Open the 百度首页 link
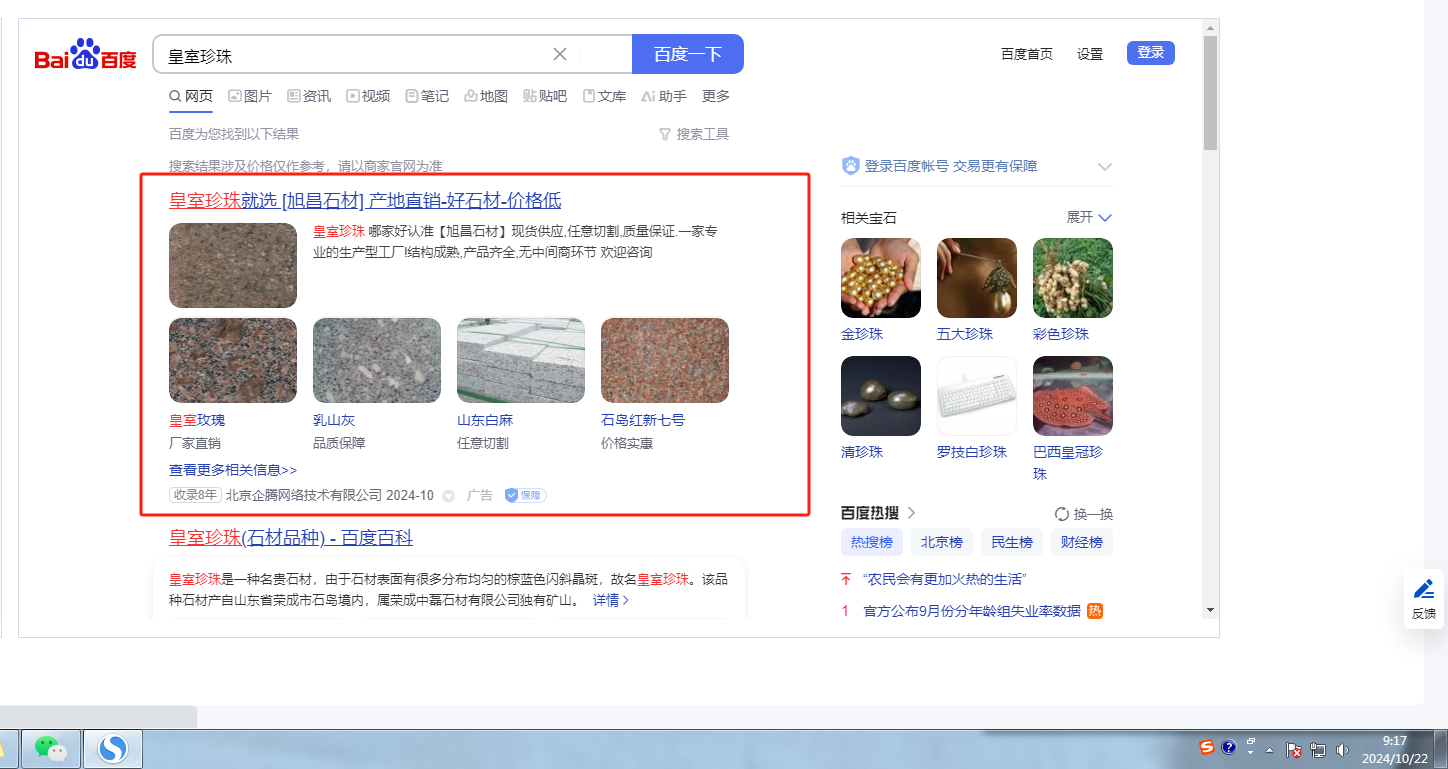 1027,54
